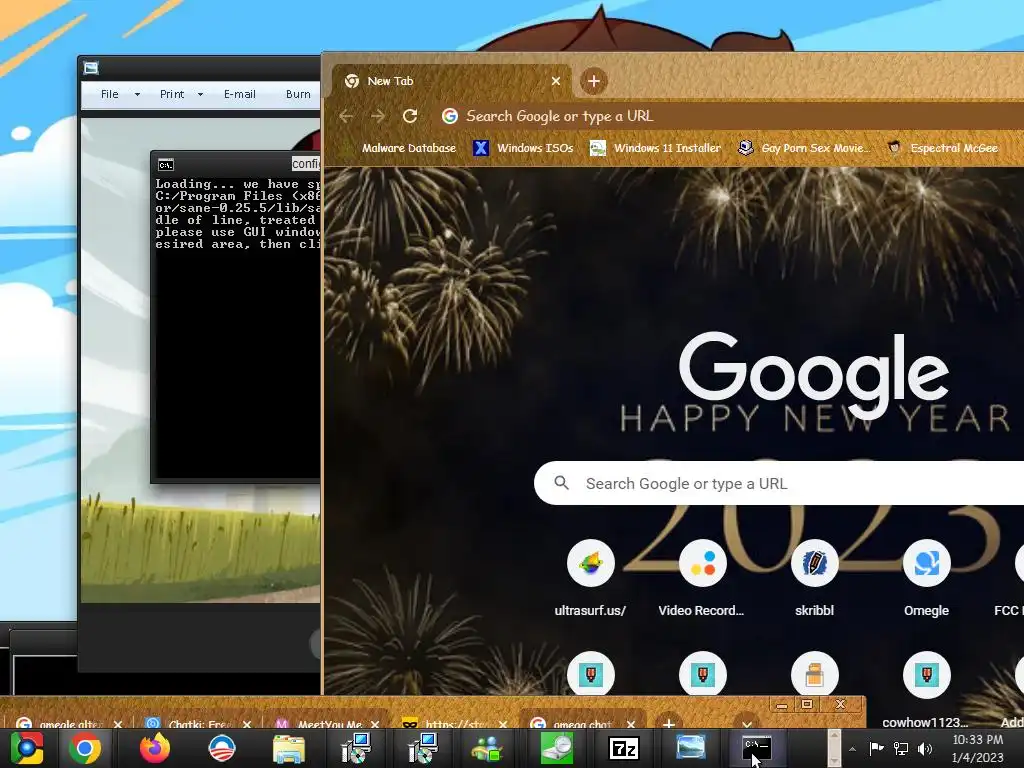
Task: Switch to the command prompt taskbar icon
Action: 757,748
